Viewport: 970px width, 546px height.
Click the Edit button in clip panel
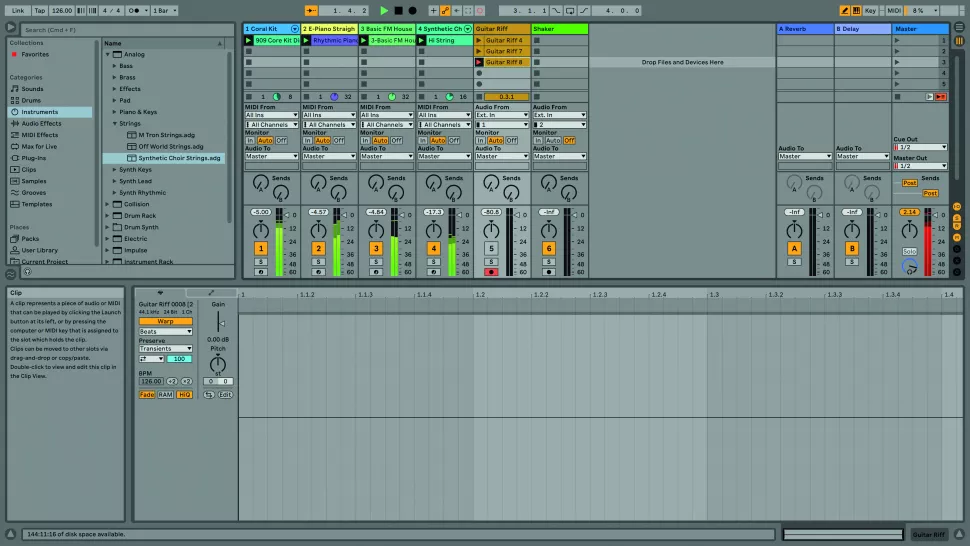pyautogui.click(x=225, y=395)
